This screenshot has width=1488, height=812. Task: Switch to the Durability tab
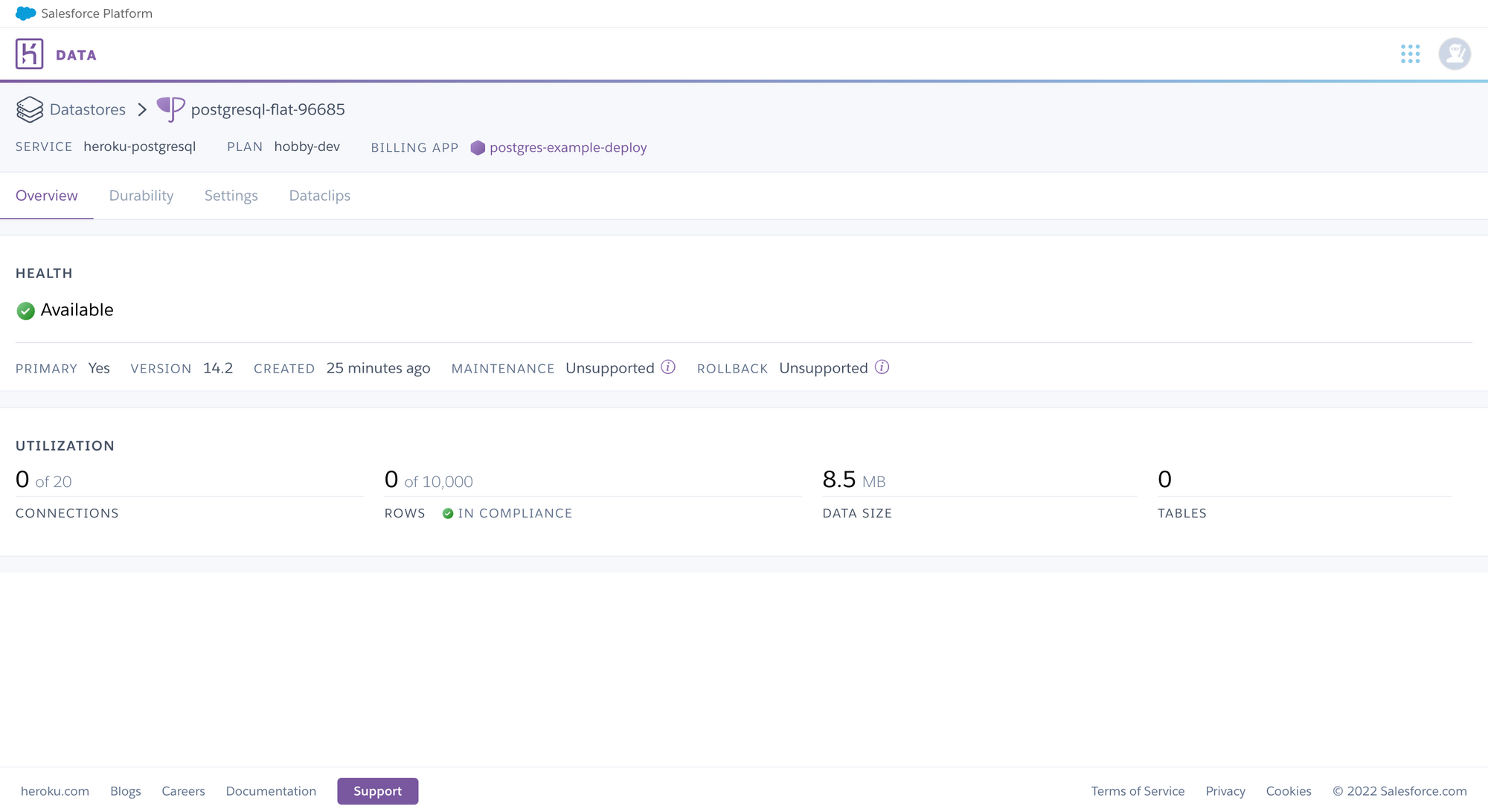pos(141,196)
